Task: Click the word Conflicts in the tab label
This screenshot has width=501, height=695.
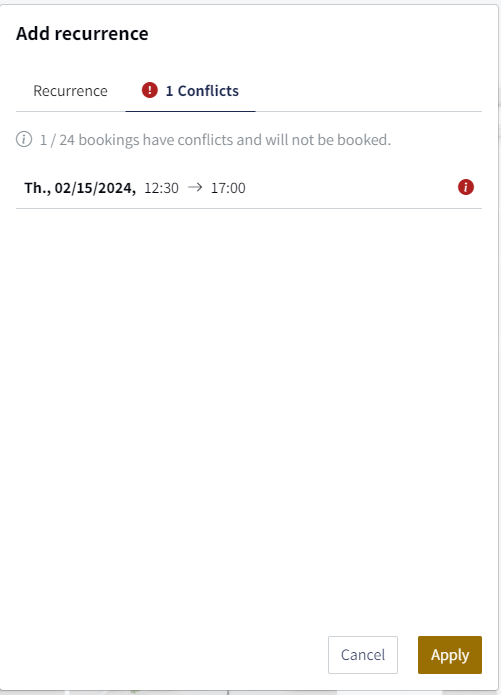Action: tap(208, 91)
